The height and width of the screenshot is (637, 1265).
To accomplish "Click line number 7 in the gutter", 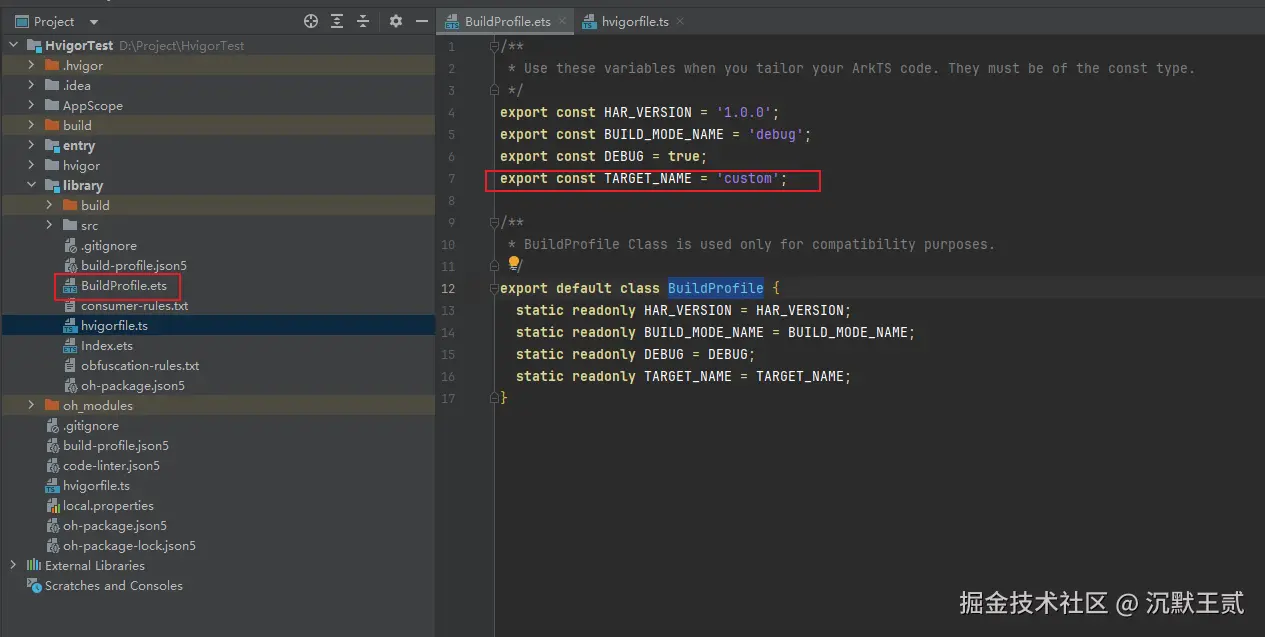I will pyautogui.click(x=452, y=178).
